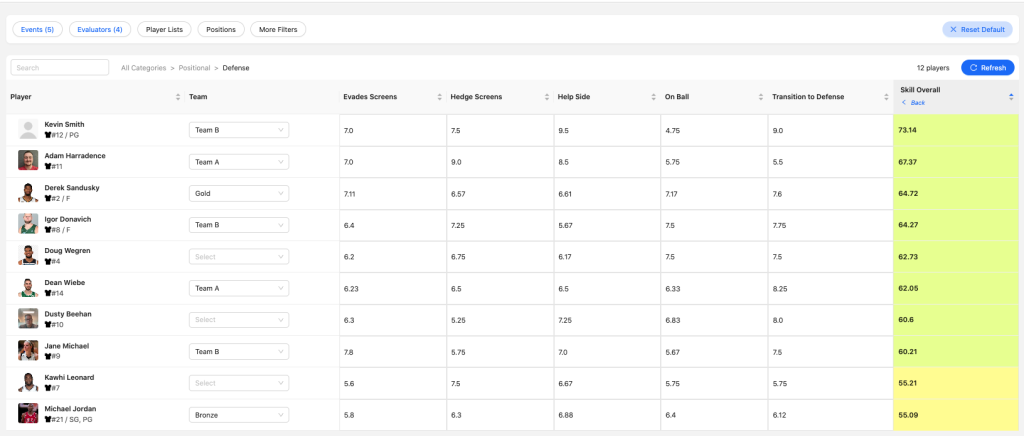Click the Hedge Screens sort arrows
1024x436 pixels.
pos(546,97)
